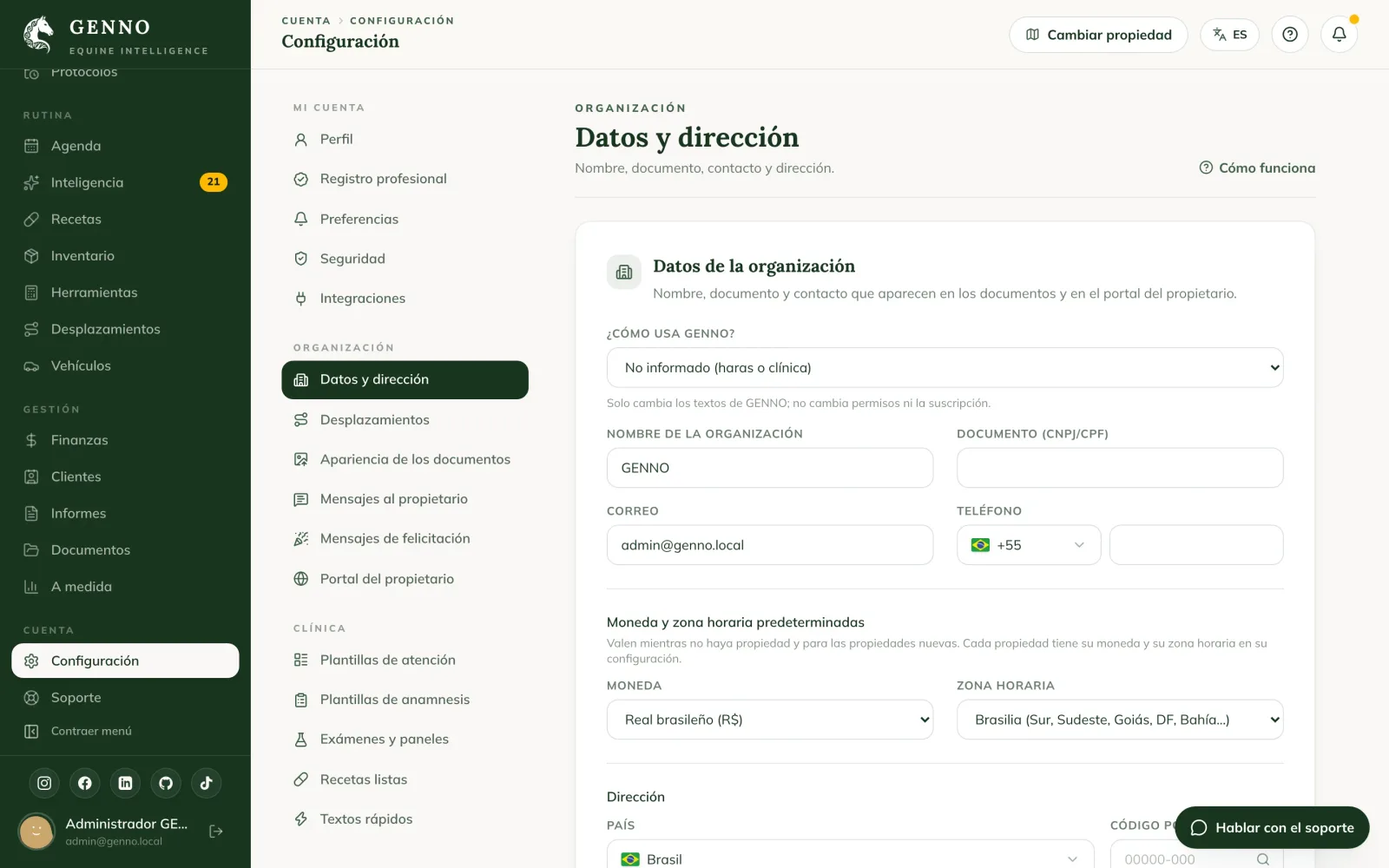Click the Cómo funciona link
1389x868 pixels.
(x=1257, y=168)
